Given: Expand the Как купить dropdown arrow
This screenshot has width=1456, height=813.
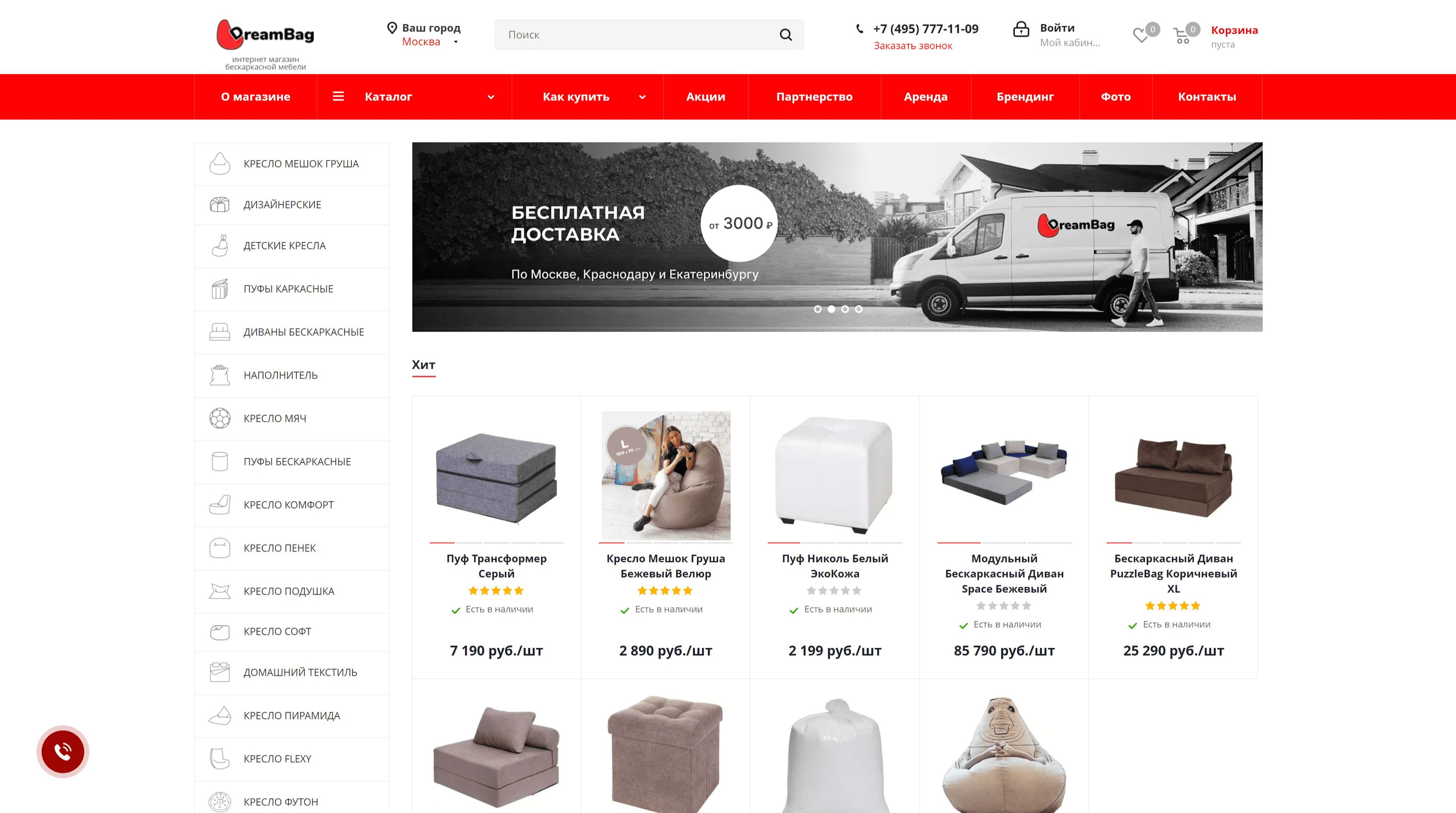Looking at the screenshot, I should (x=642, y=97).
